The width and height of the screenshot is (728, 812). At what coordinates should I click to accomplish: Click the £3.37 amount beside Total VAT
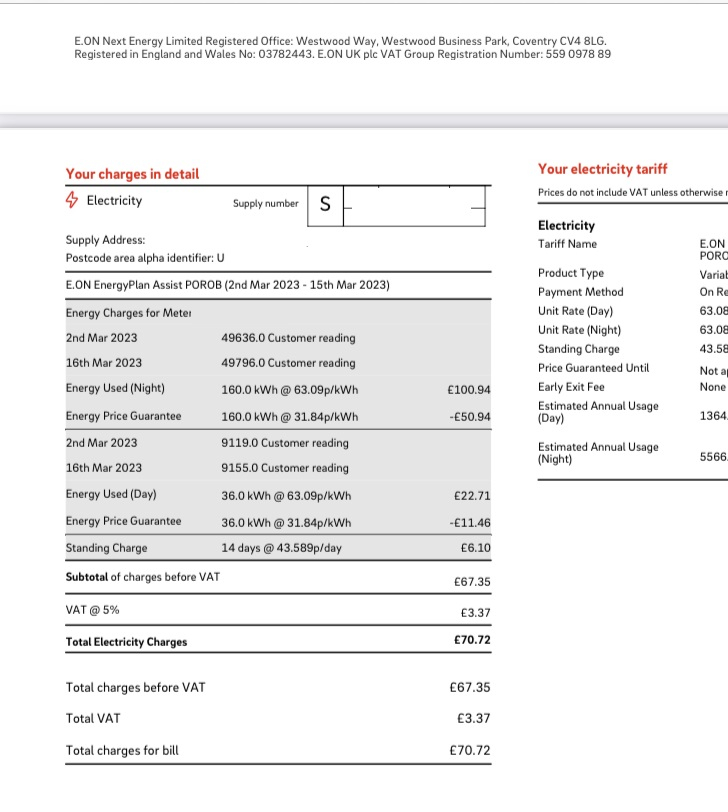pyautogui.click(x=473, y=719)
